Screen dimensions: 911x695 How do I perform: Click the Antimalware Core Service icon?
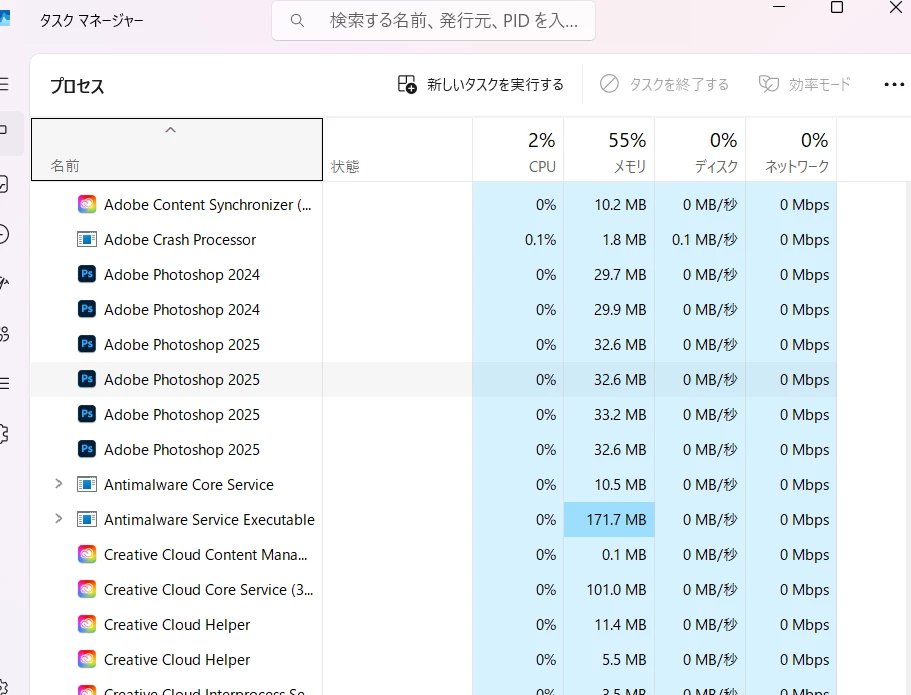87,484
